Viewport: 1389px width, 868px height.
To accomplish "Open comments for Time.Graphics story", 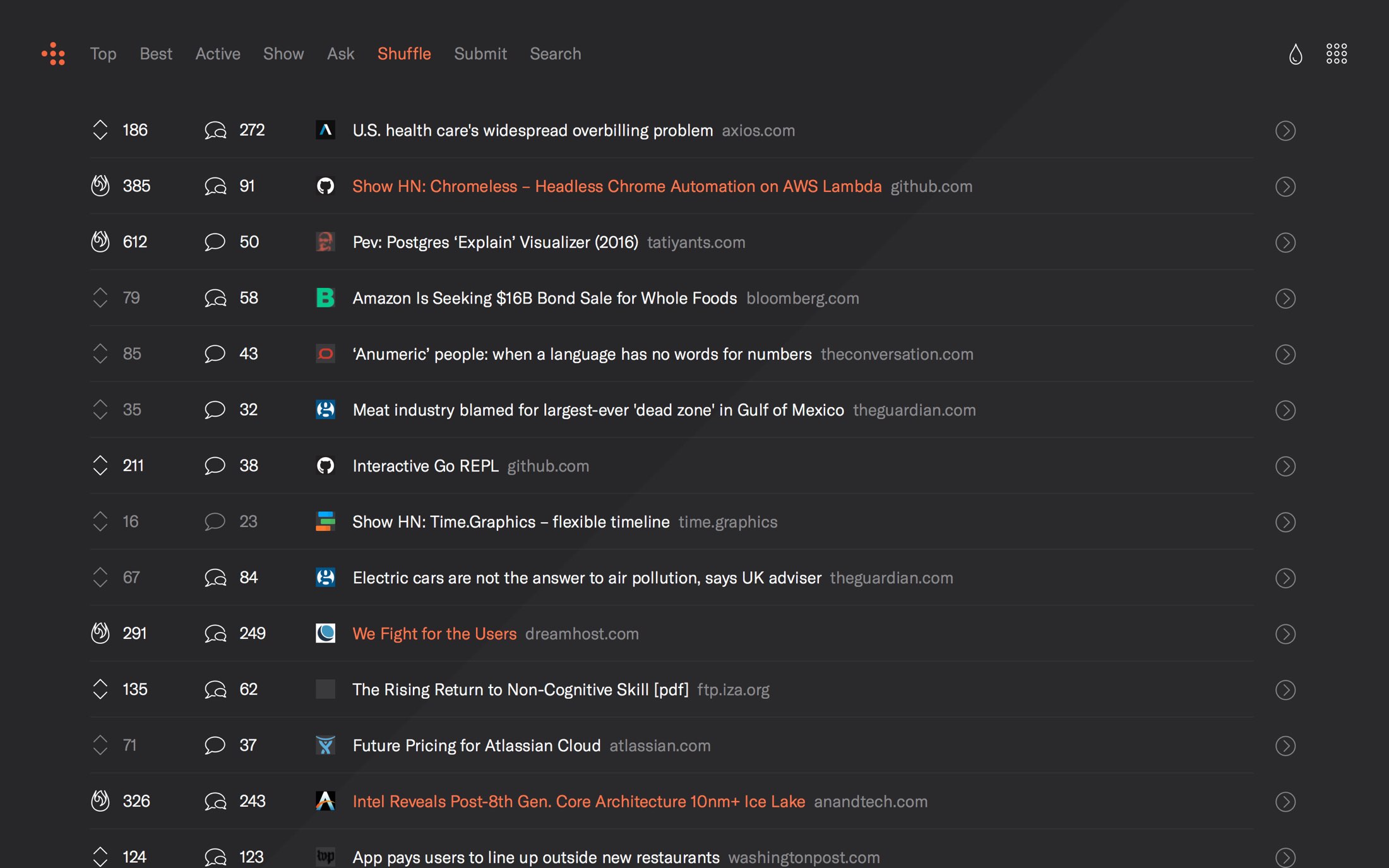I will point(215,521).
